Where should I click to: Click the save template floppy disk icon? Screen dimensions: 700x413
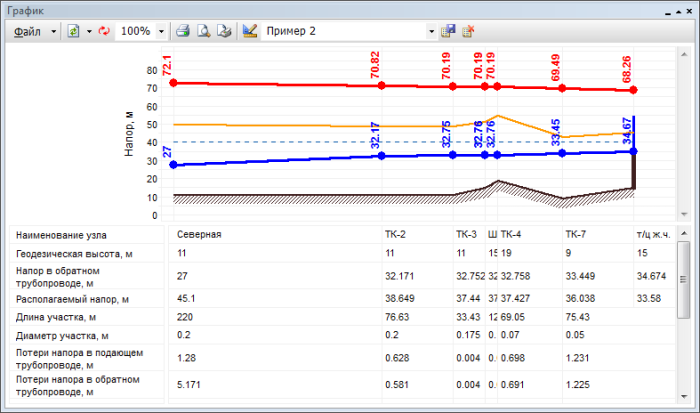click(x=449, y=31)
